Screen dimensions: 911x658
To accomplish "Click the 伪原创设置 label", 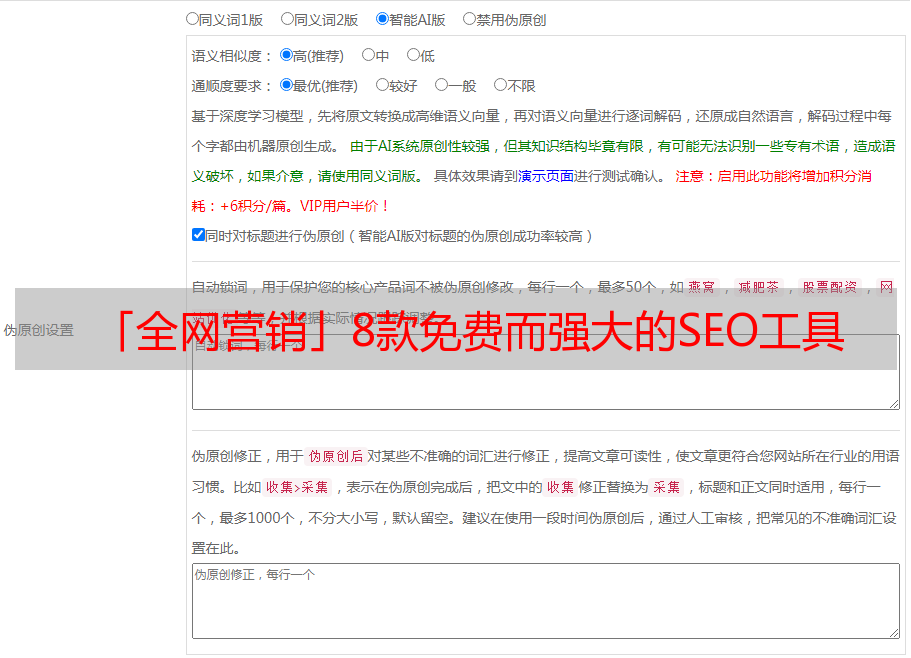I will coord(38,330).
